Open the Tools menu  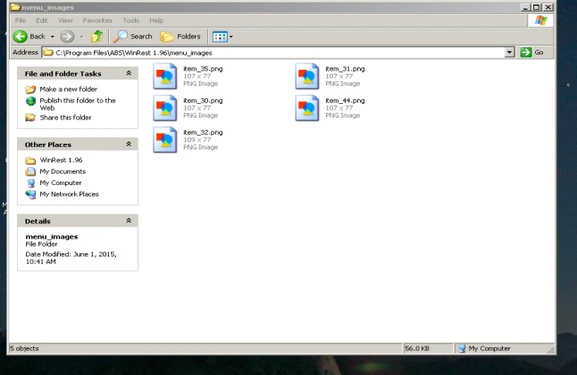pos(131,21)
